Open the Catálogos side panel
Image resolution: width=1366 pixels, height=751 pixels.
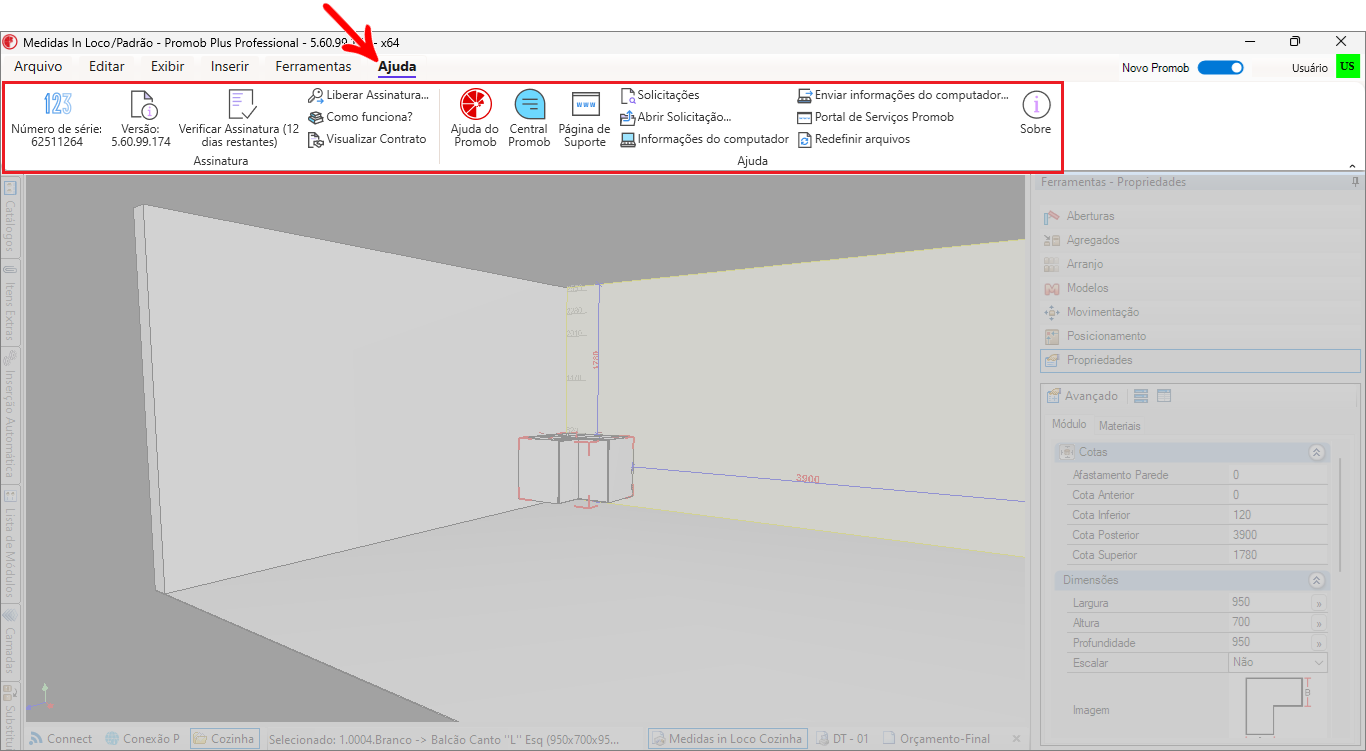[10, 217]
